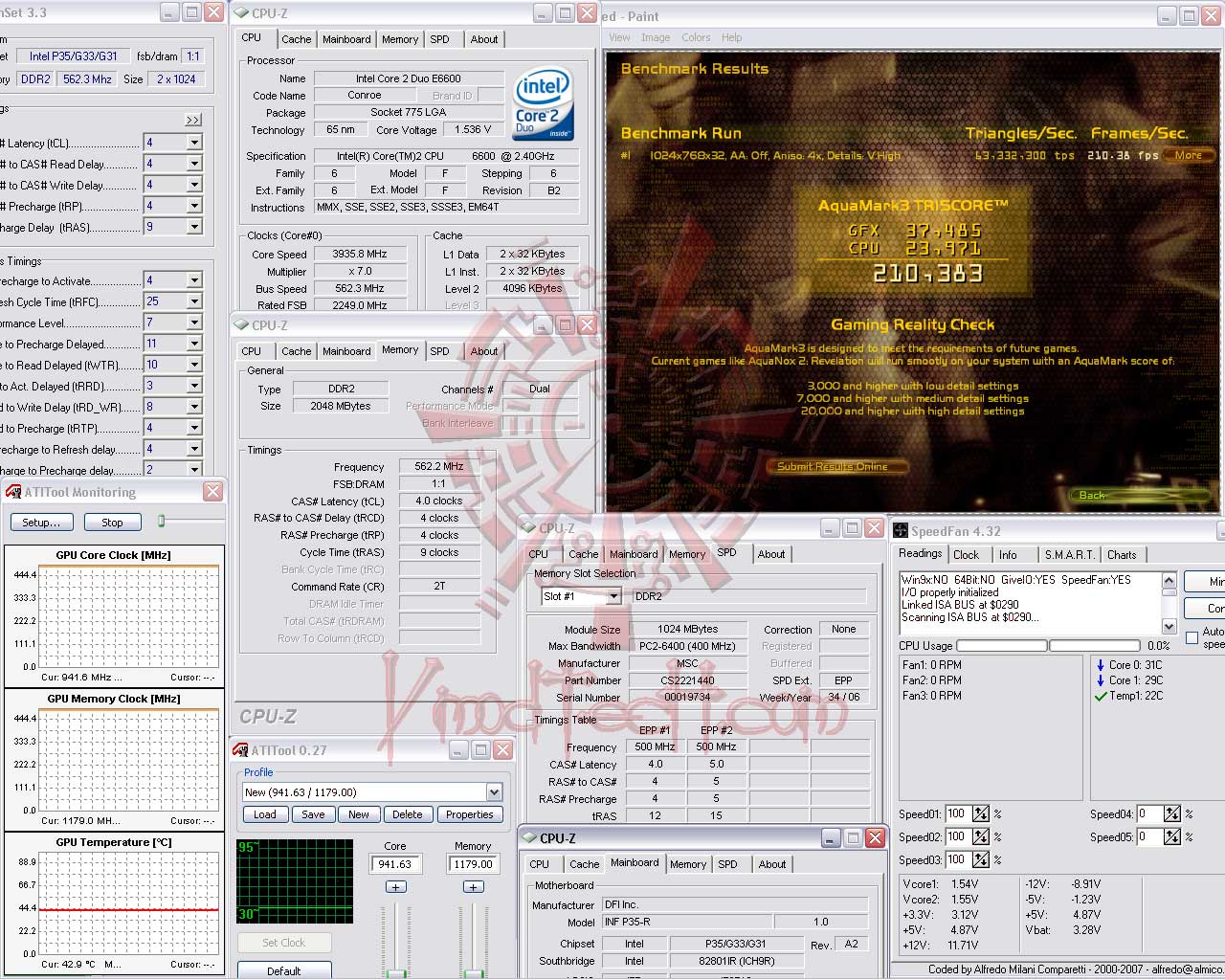Click the ATITool Memory clock slider thumb

coord(473,974)
